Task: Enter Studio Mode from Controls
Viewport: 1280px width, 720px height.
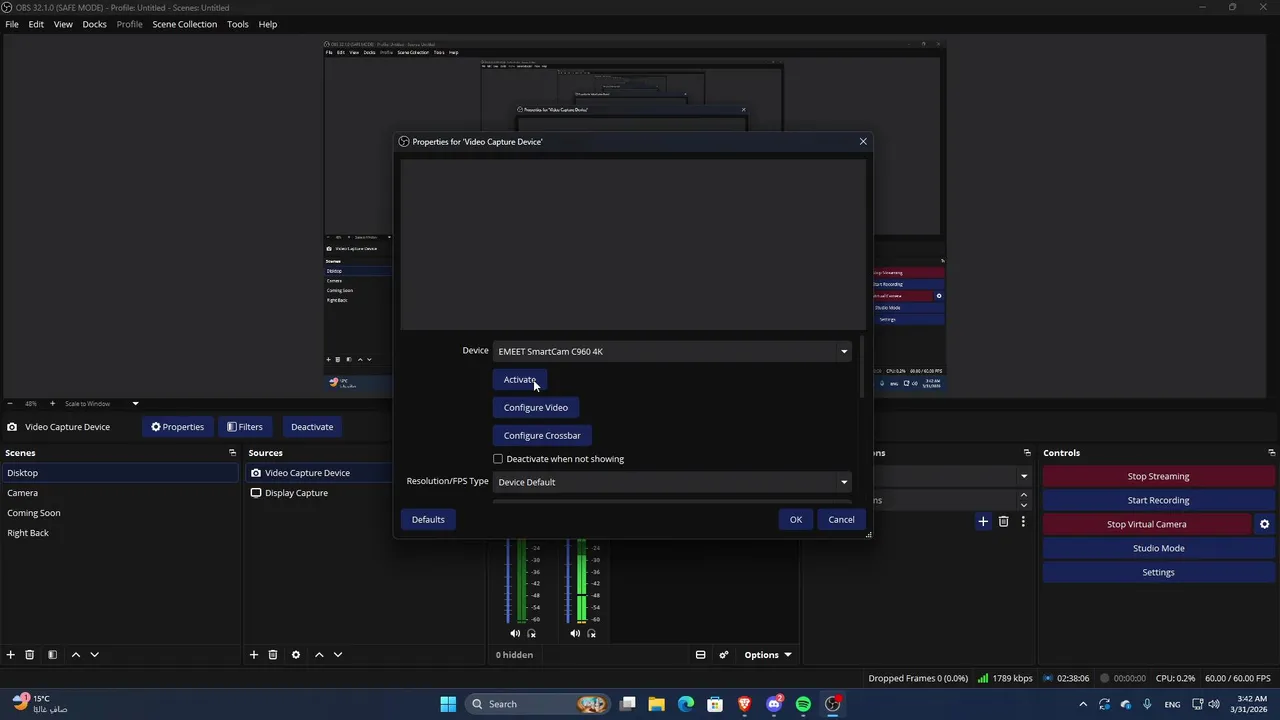Action: coord(1158,548)
